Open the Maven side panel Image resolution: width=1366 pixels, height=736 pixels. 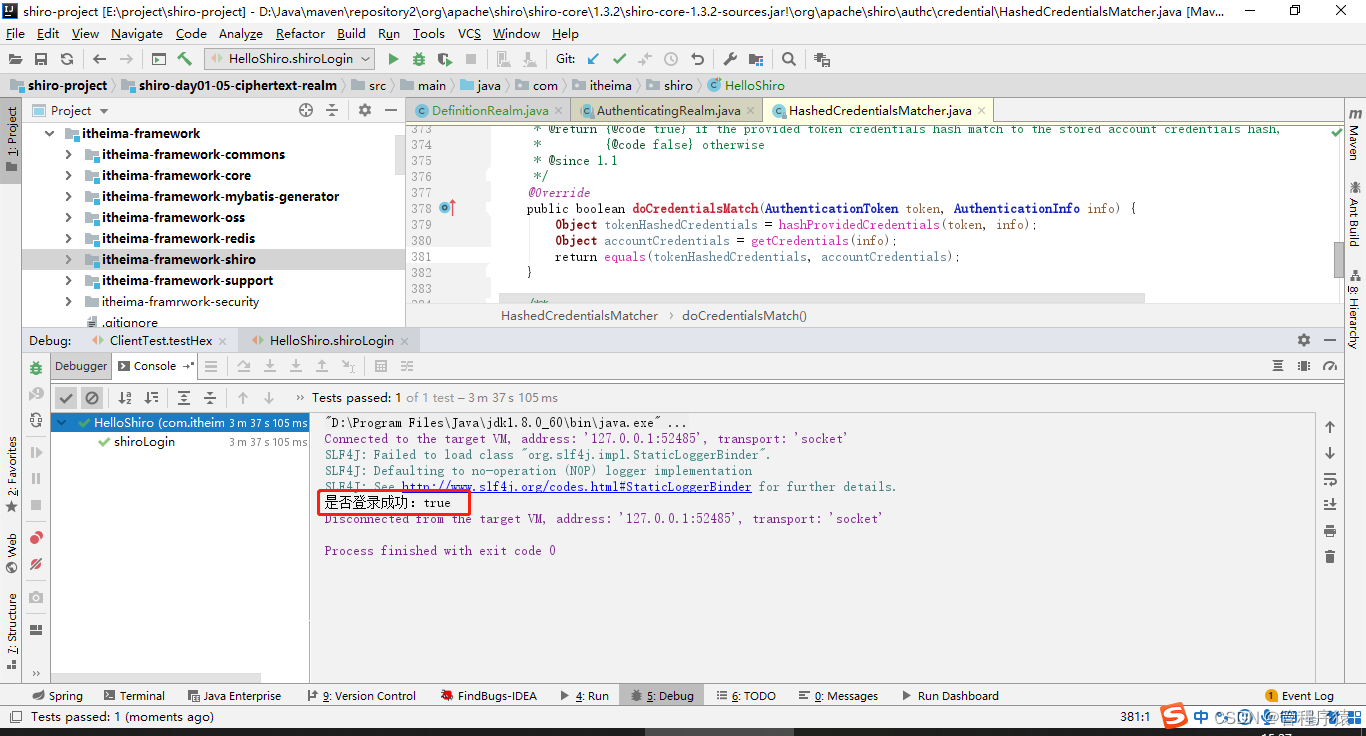pyautogui.click(x=1354, y=134)
